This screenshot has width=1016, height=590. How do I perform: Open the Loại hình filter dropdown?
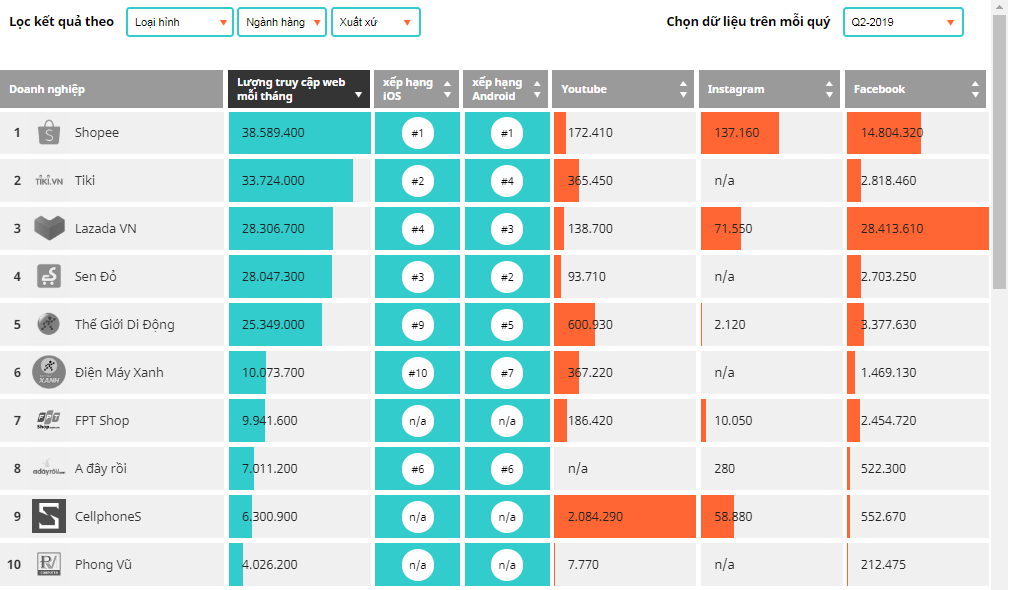pos(180,22)
